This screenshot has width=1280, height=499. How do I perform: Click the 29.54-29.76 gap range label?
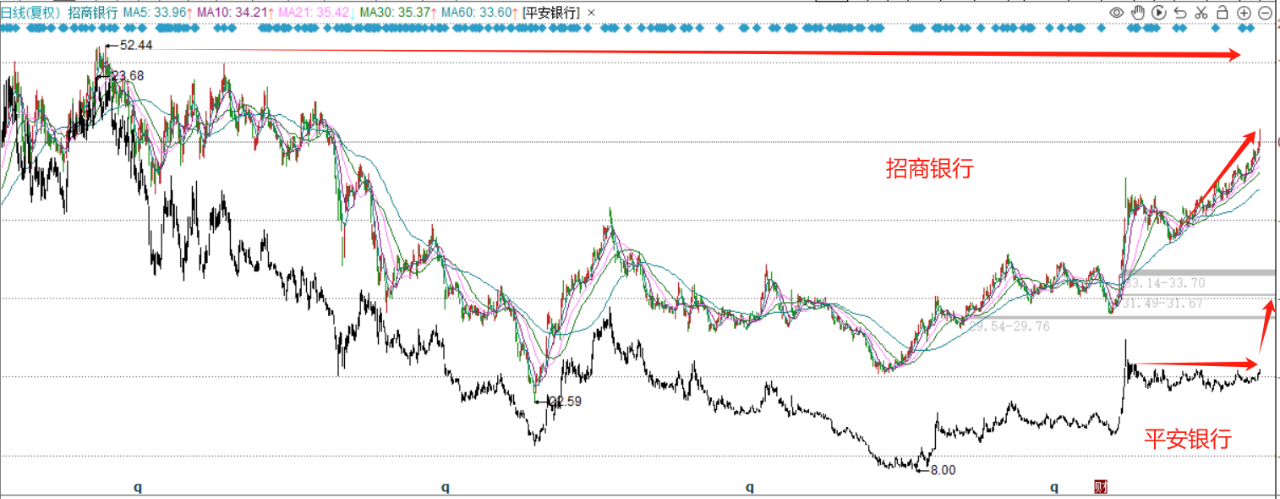pos(1008,326)
